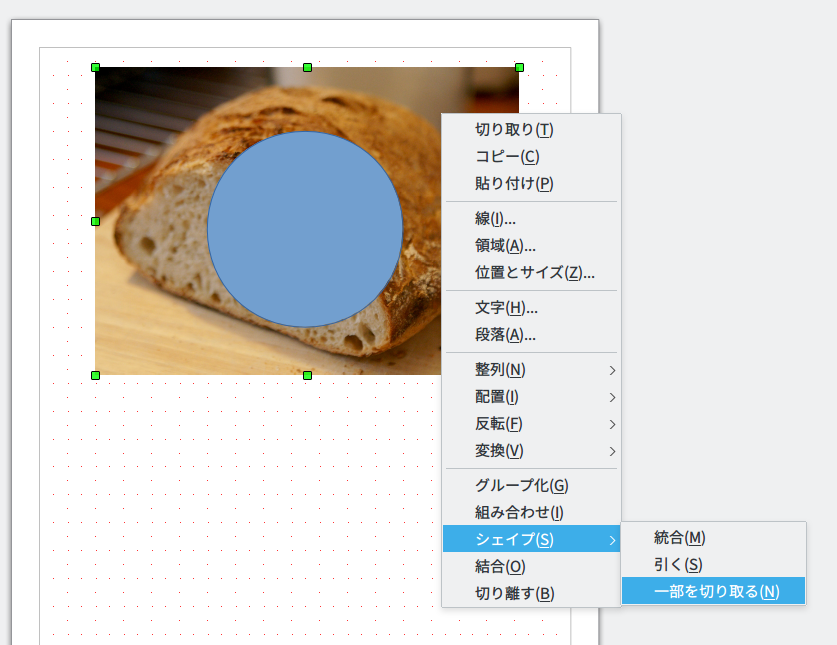Image resolution: width=837 pixels, height=645 pixels.
Task: Choose 組み合わせ(I) in the menu
Action: (532, 513)
